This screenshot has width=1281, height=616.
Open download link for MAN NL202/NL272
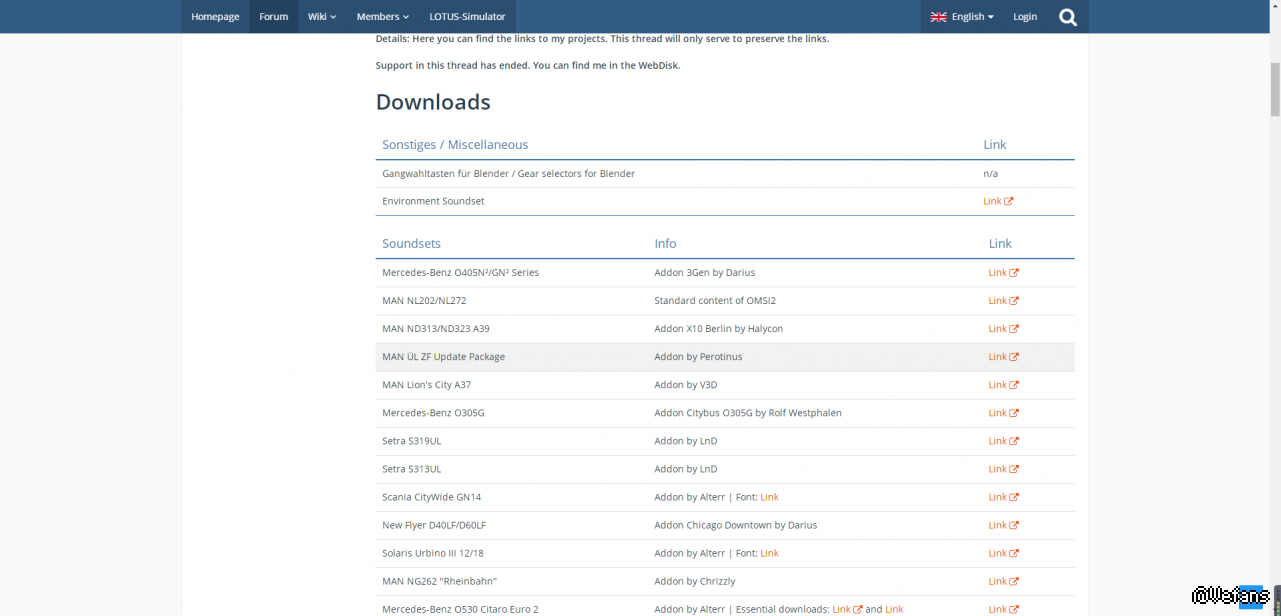tap(1003, 301)
